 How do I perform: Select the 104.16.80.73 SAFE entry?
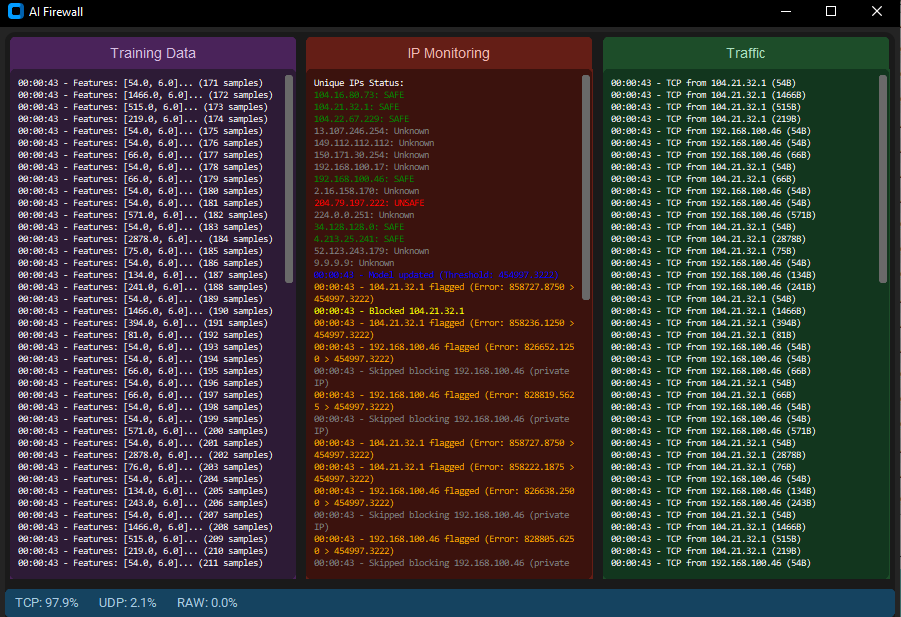point(358,95)
